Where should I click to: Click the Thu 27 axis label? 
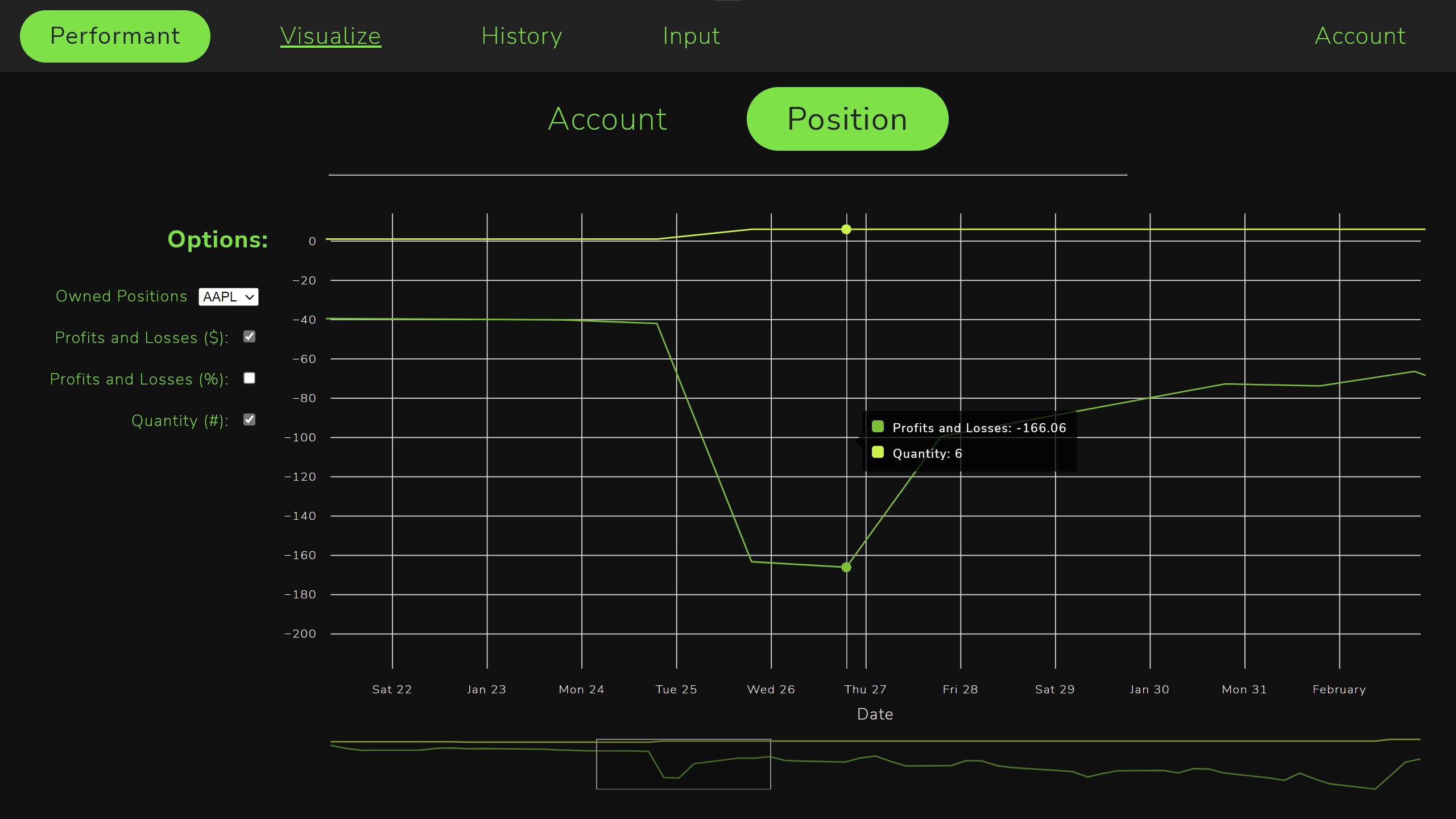865,689
